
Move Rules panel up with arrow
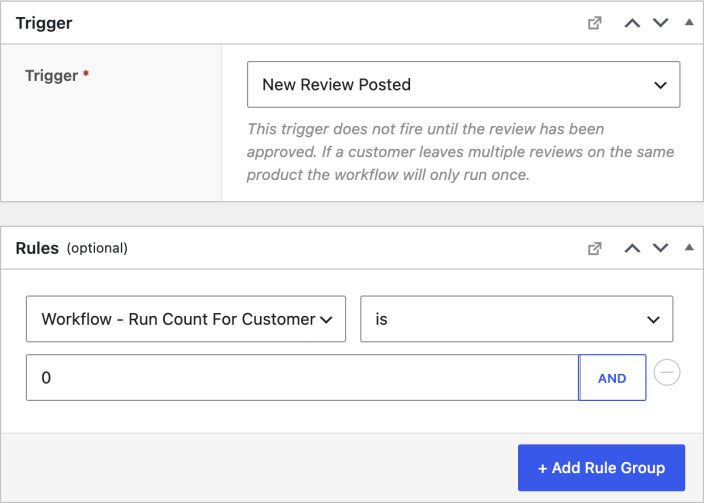(632, 248)
